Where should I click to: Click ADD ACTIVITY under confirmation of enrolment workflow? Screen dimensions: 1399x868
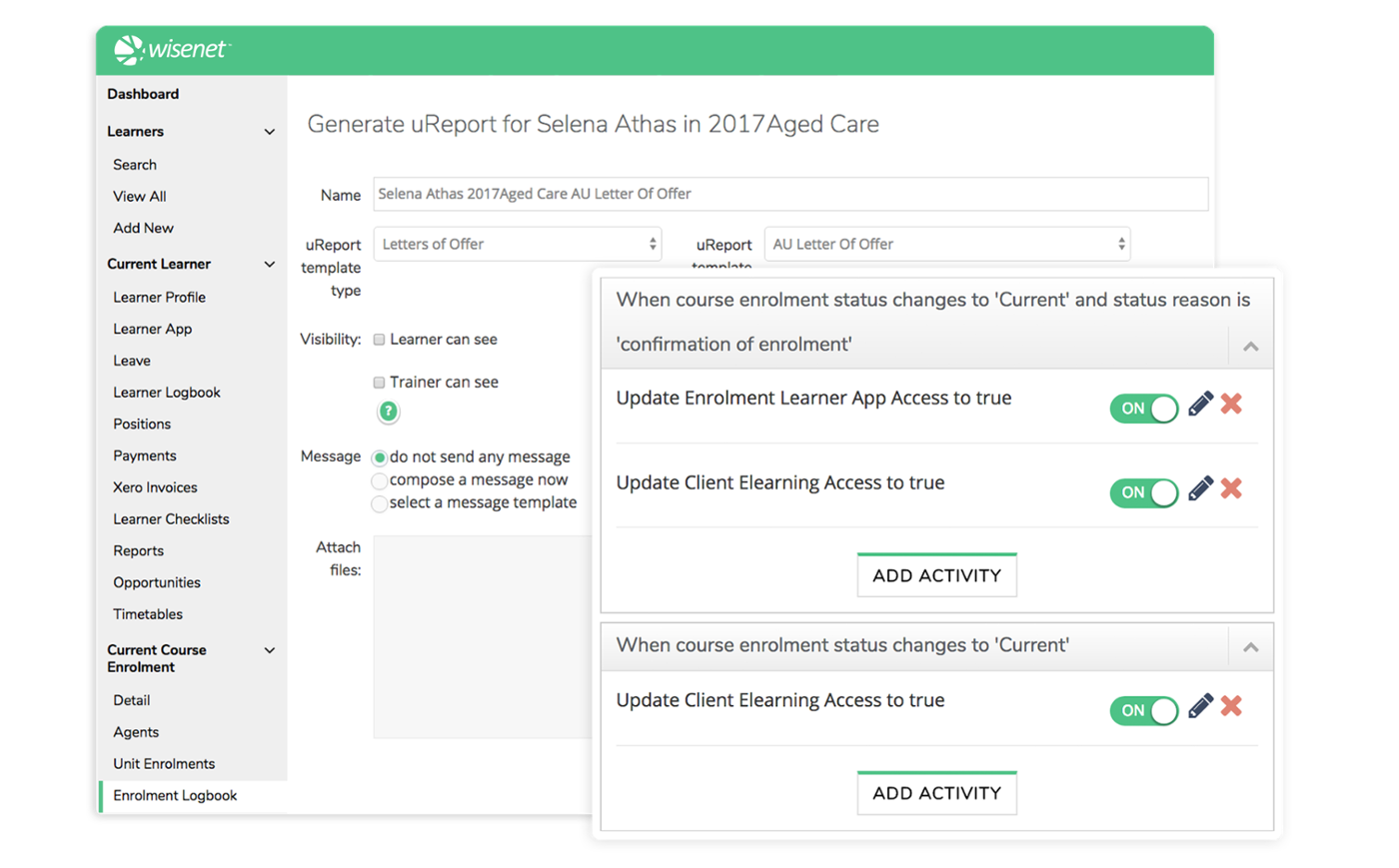(936, 575)
